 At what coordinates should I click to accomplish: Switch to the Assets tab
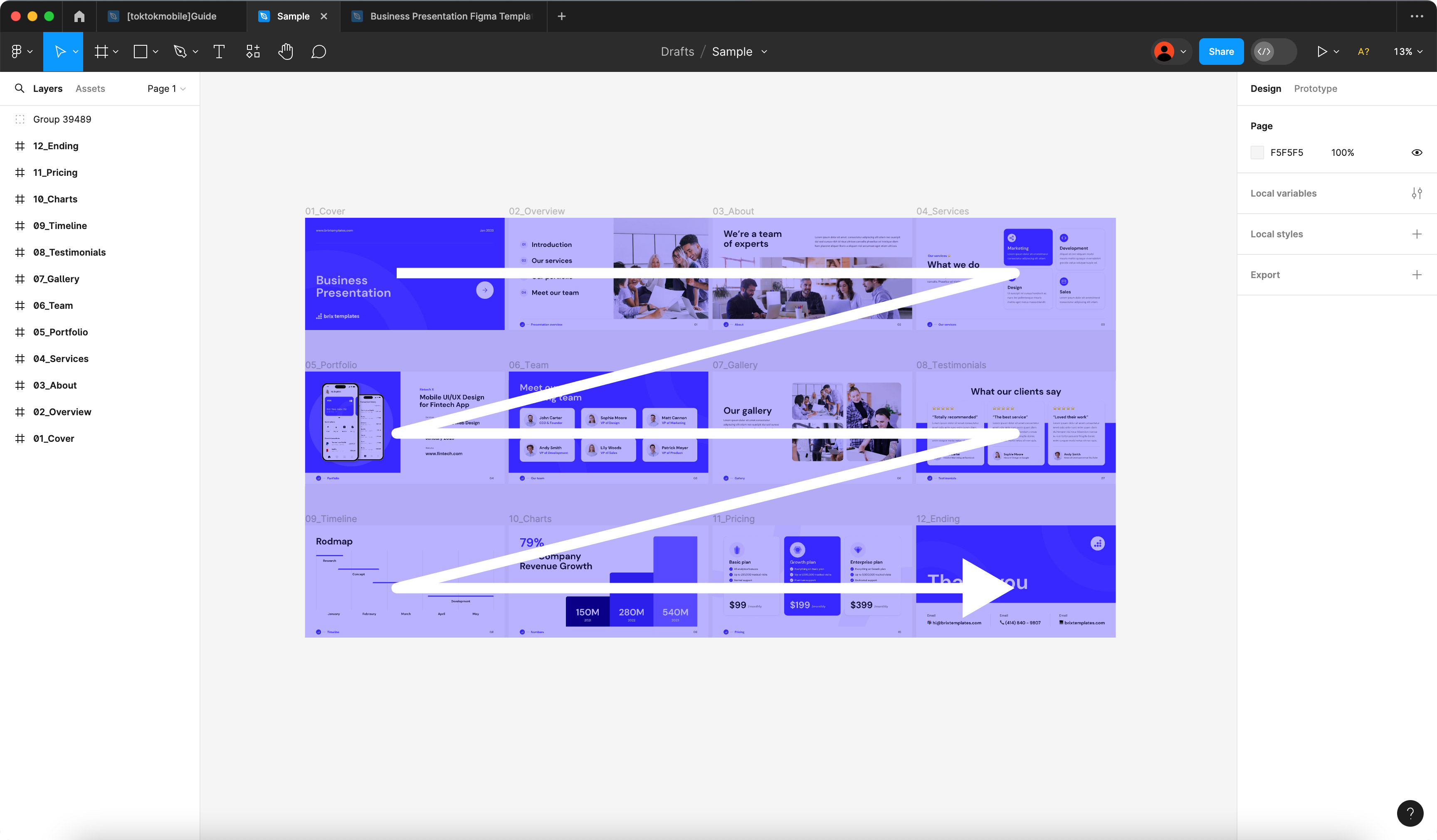(x=90, y=89)
